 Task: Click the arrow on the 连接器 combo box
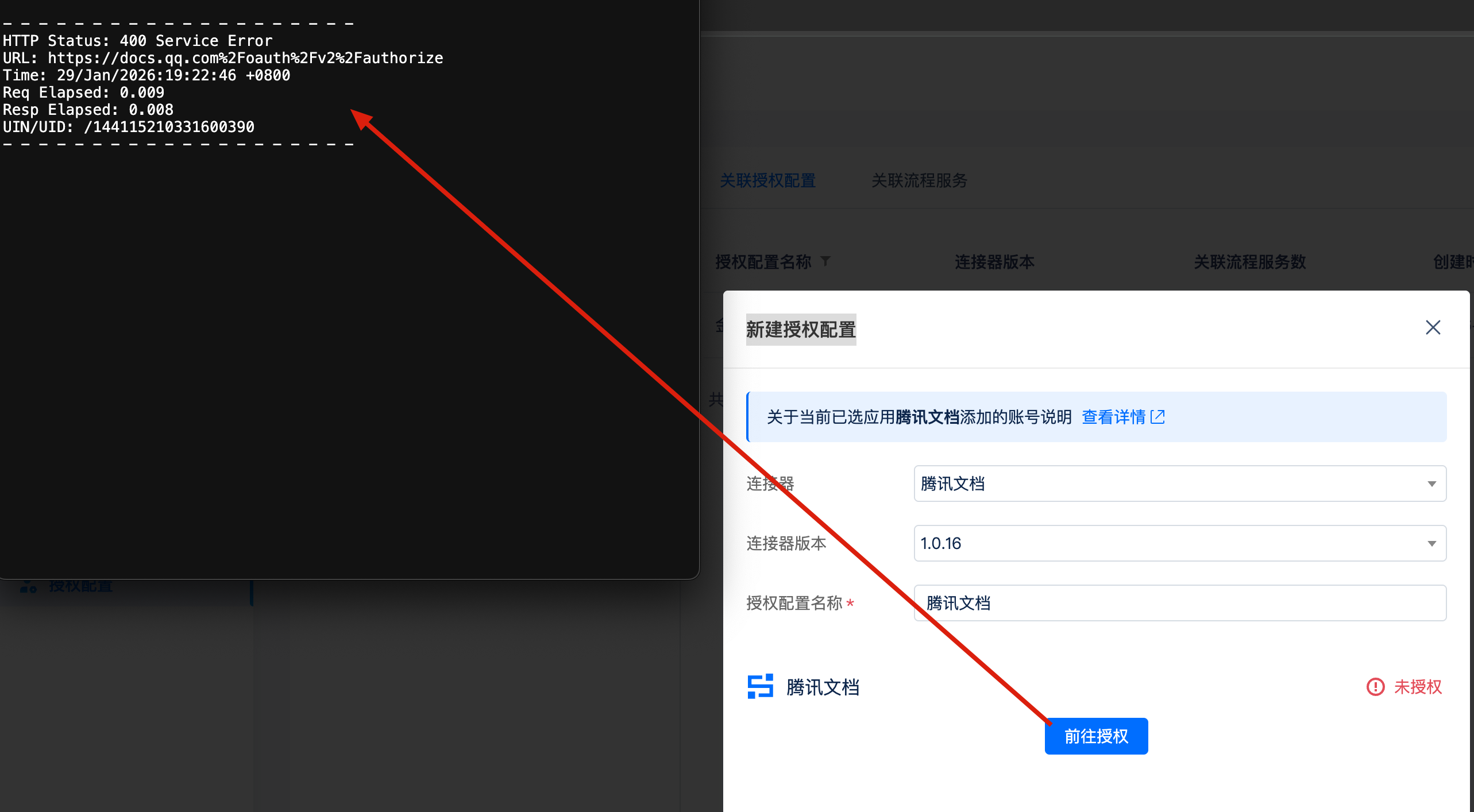coord(1431,484)
